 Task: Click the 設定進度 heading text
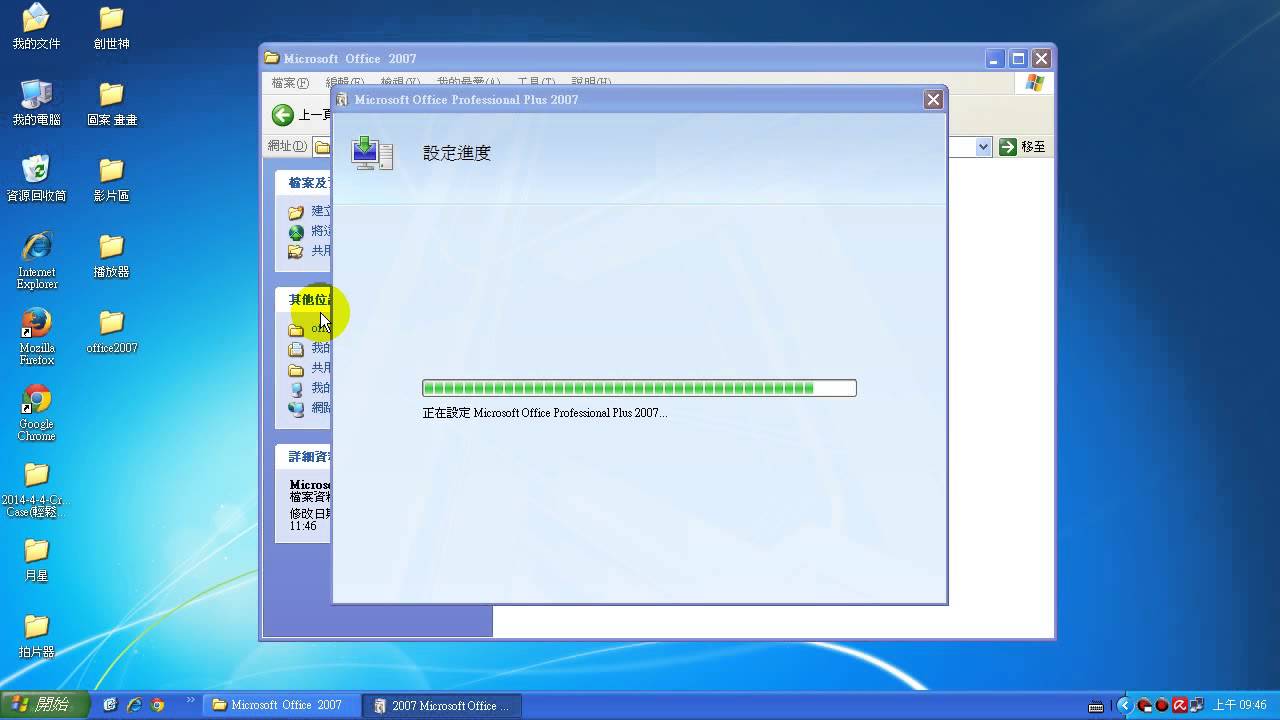click(457, 153)
